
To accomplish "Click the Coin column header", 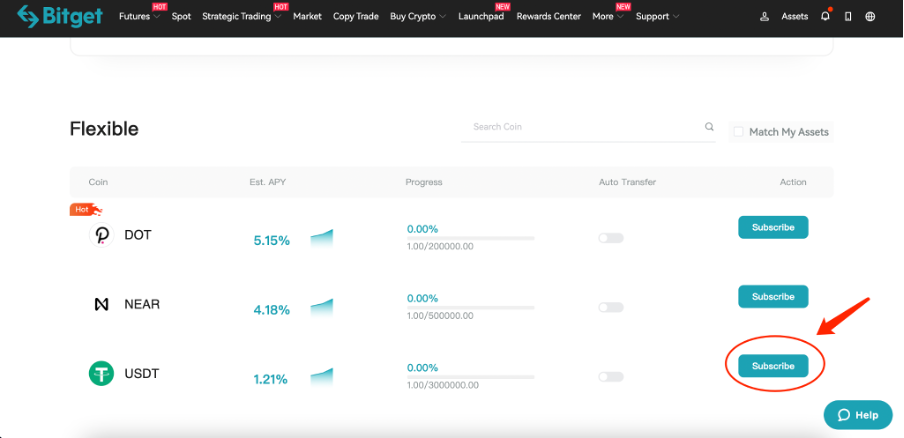I will [x=98, y=182].
